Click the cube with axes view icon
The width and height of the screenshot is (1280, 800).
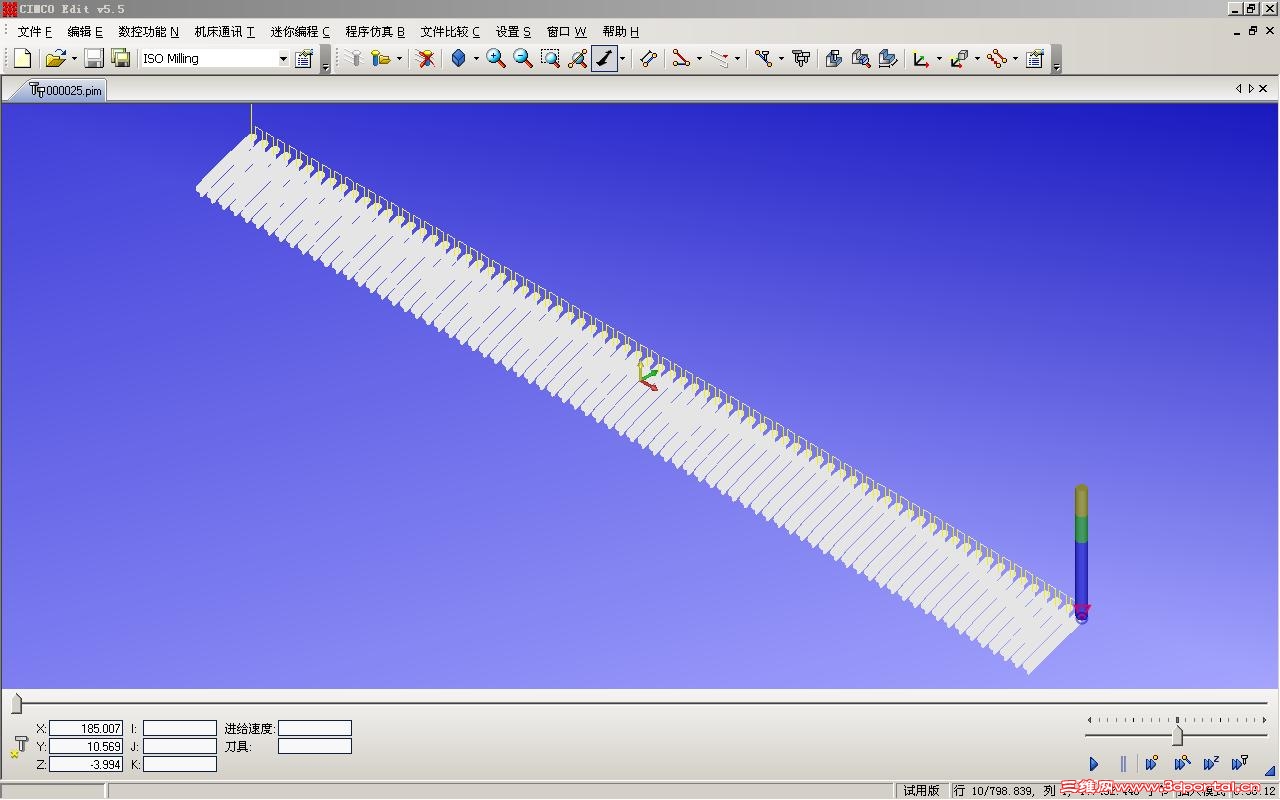point(959,58)
